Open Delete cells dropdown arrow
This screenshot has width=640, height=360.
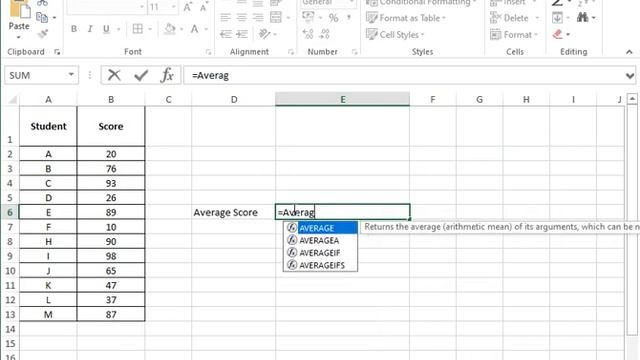tap(537, 18)
